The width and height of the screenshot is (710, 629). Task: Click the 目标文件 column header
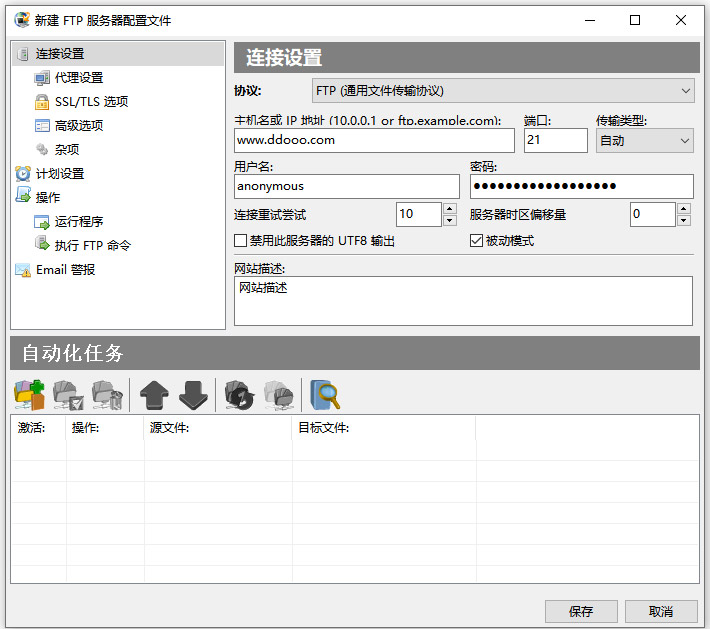384,427
